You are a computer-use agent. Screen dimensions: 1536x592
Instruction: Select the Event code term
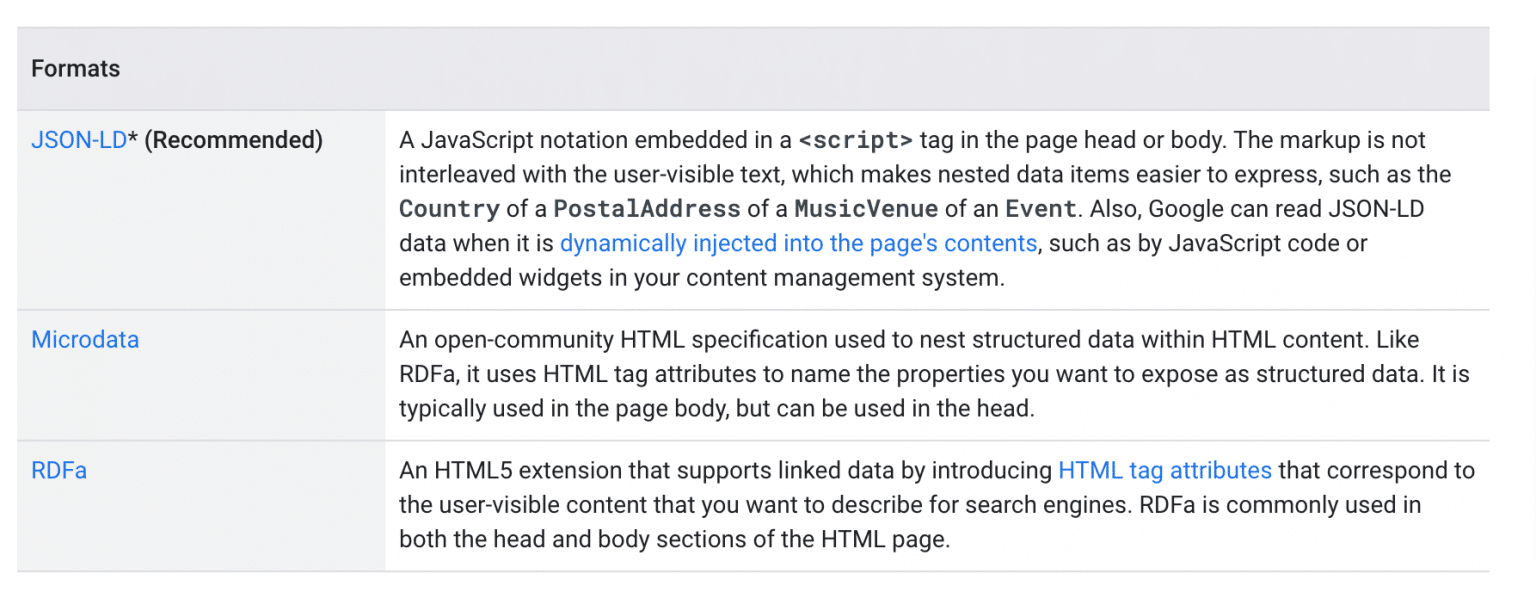[1040, 210]
